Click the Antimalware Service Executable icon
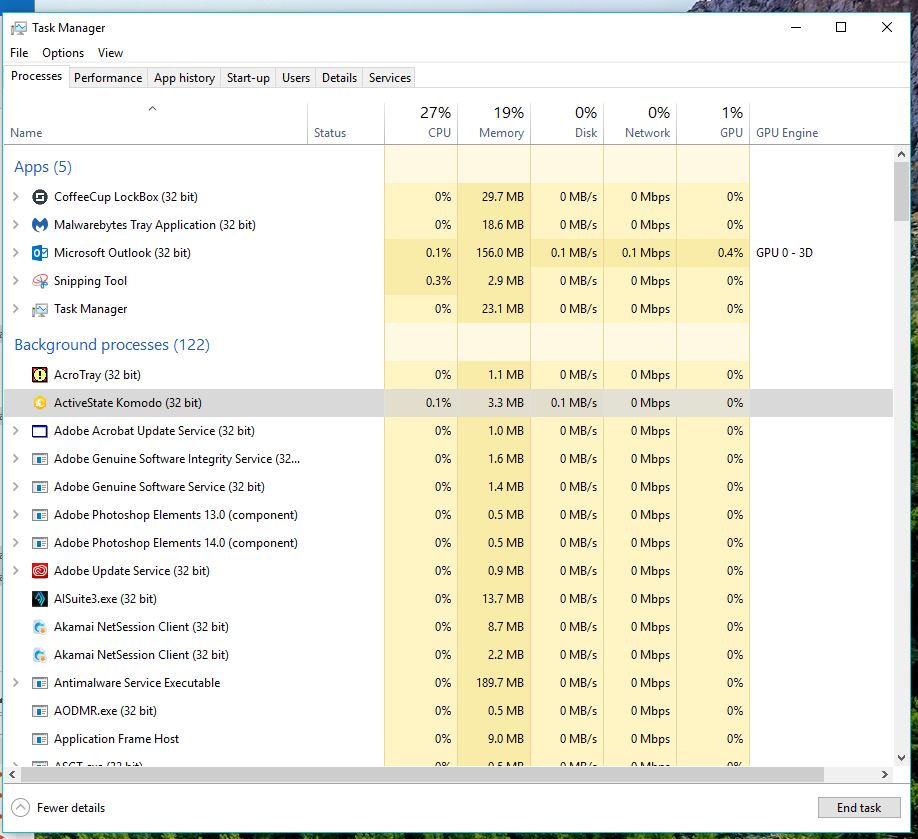The width and height of the screenshot is (918, 839). 39,683
